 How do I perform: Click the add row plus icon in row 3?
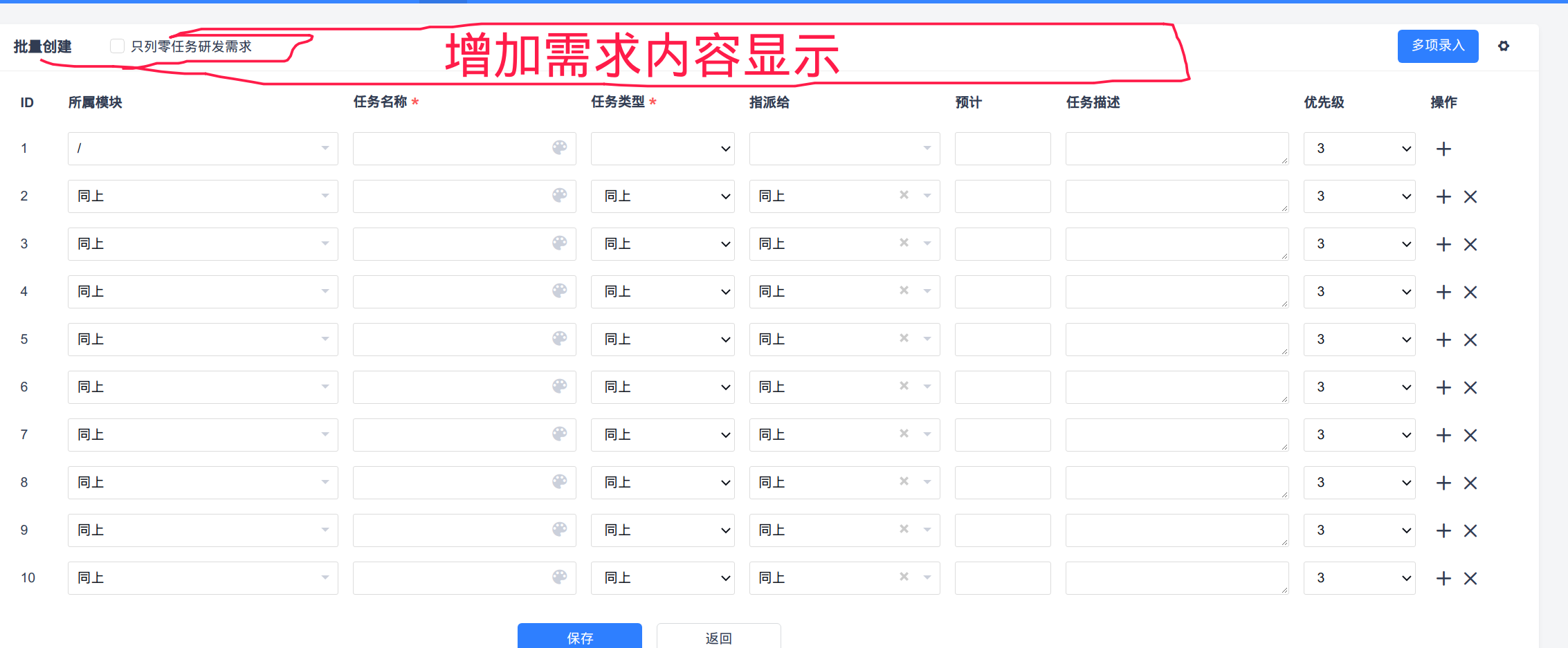click(x=1443, y=244)
